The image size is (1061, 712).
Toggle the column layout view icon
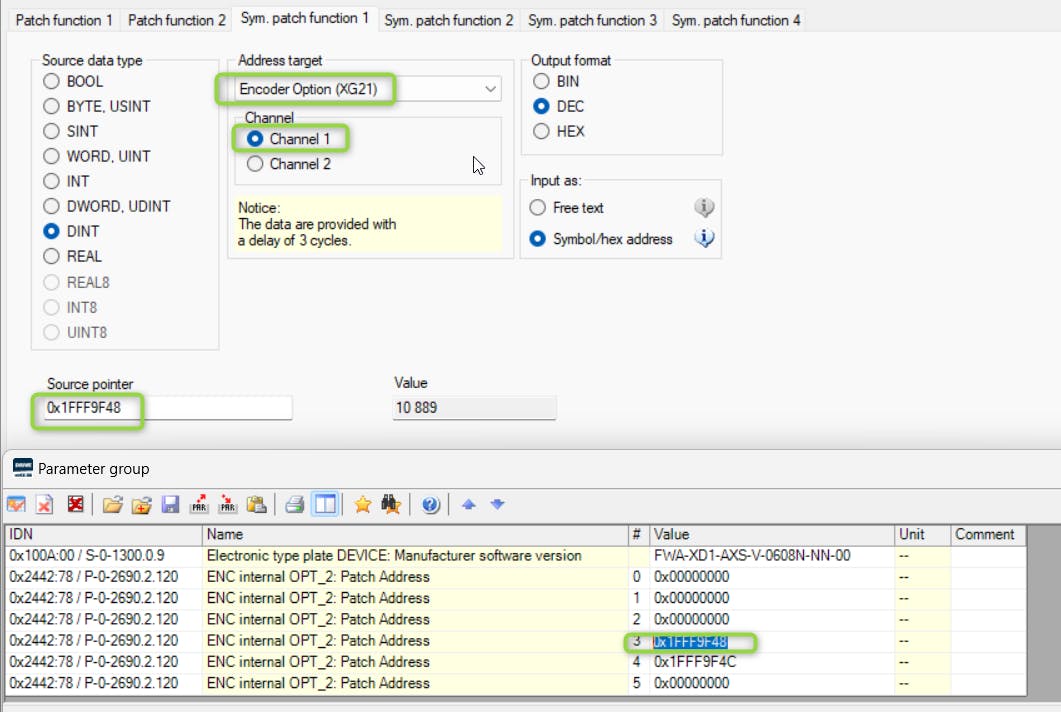pyautogui.click(x=324, y=504)
